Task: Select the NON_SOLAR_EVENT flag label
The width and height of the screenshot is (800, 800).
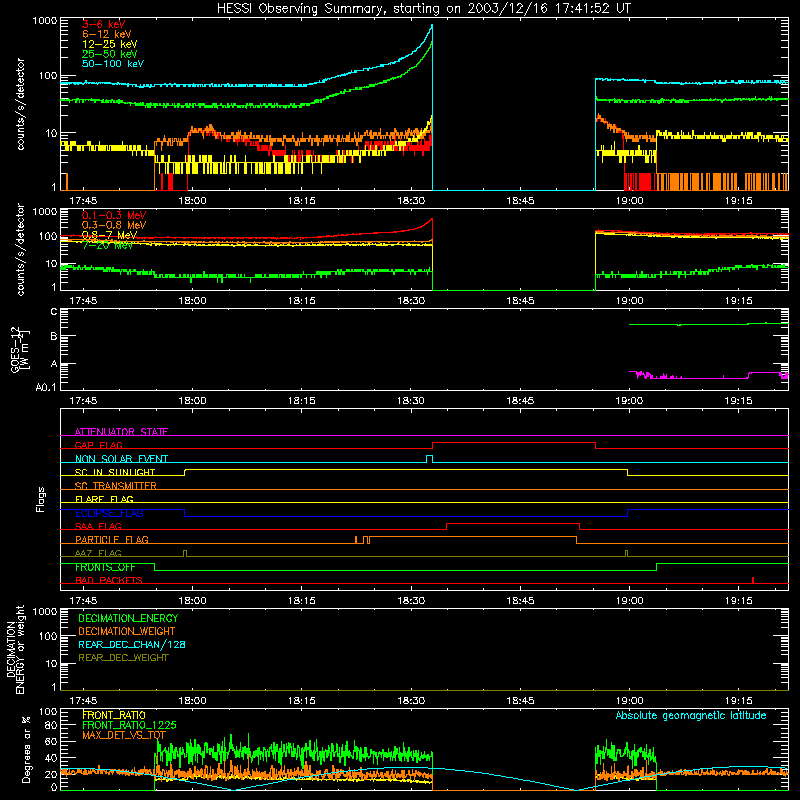Action: click(x=121, y=459)
